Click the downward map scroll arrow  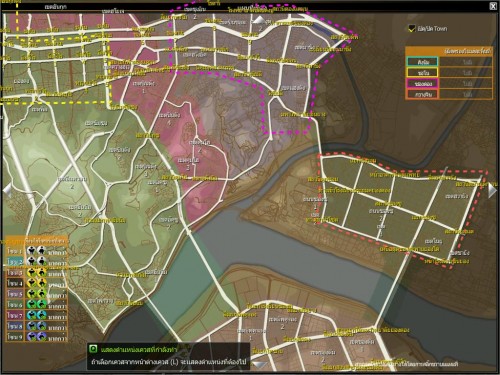click(259, 365)
